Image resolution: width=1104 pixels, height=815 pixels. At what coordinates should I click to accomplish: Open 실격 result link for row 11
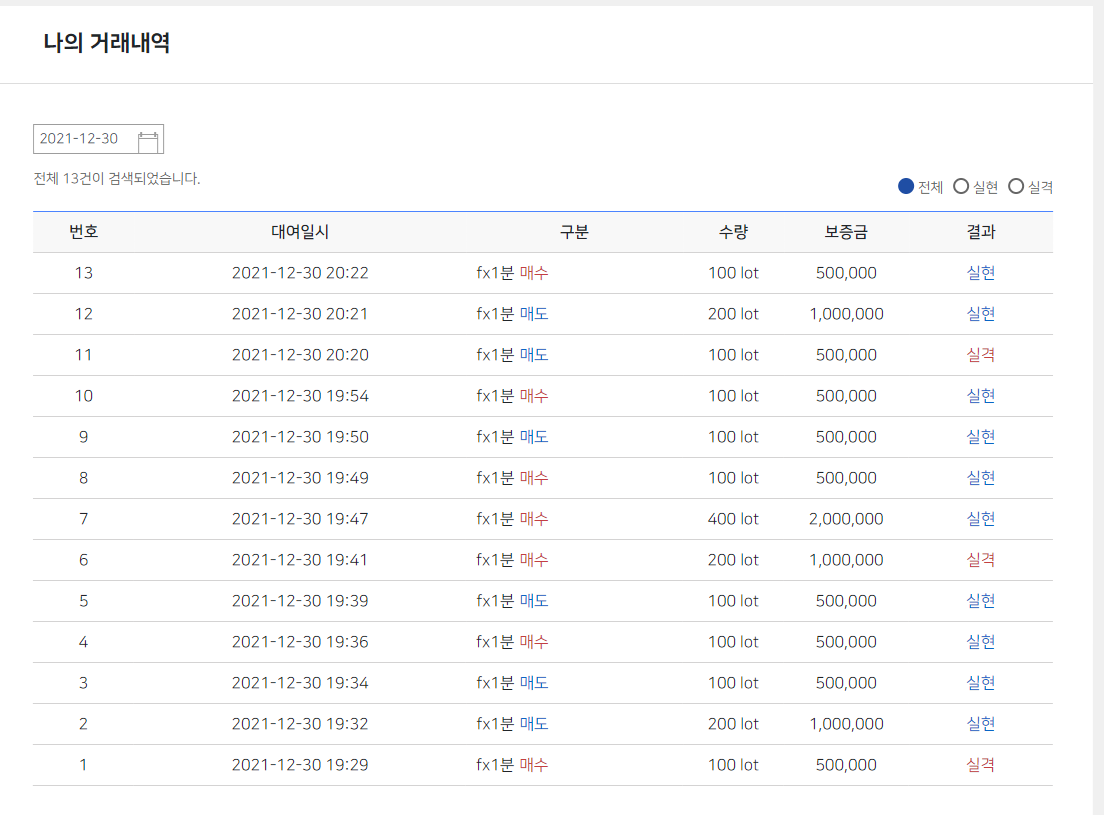(x=981, y=355)
